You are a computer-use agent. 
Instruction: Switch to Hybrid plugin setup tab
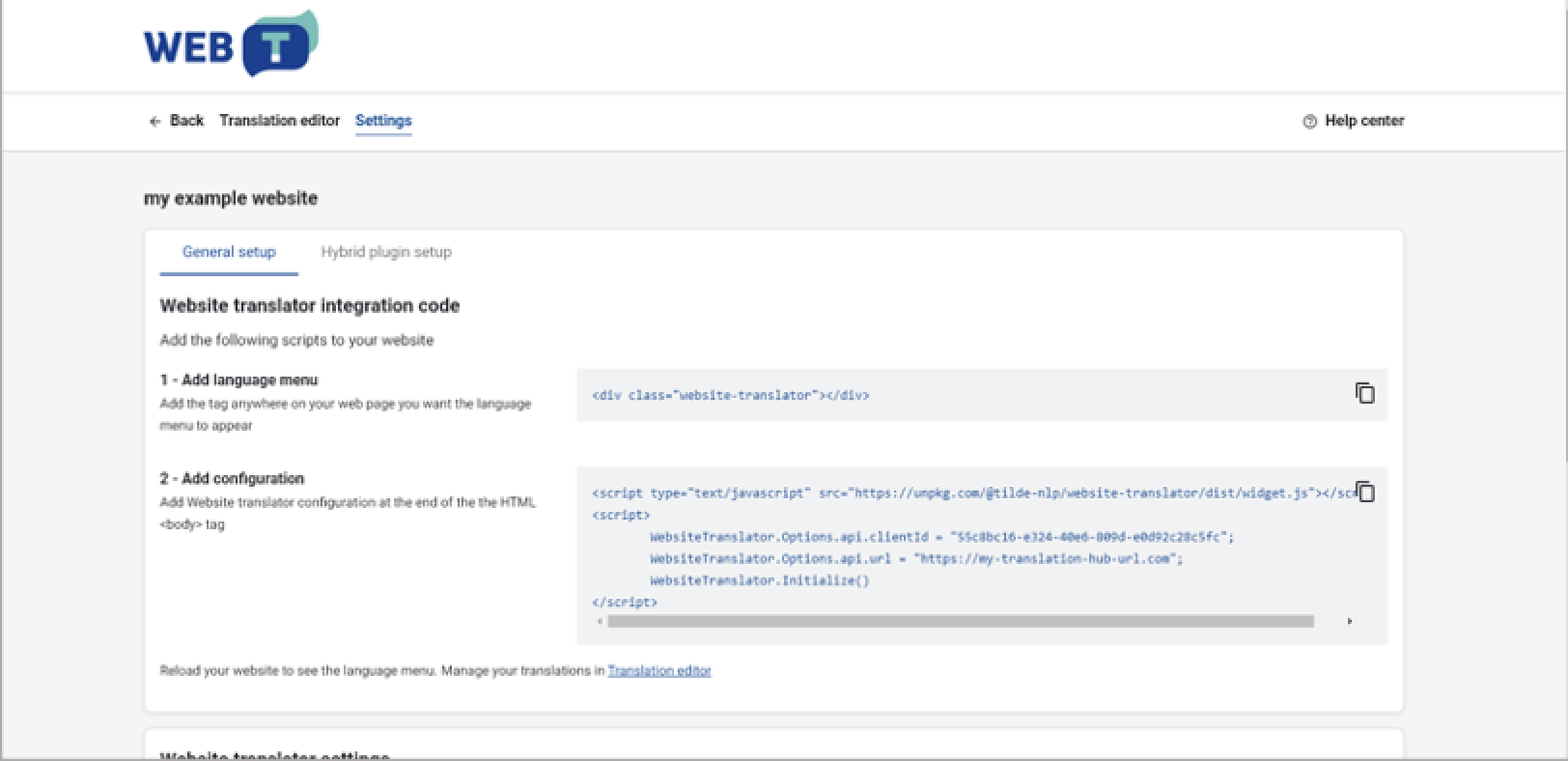(386, 252)
